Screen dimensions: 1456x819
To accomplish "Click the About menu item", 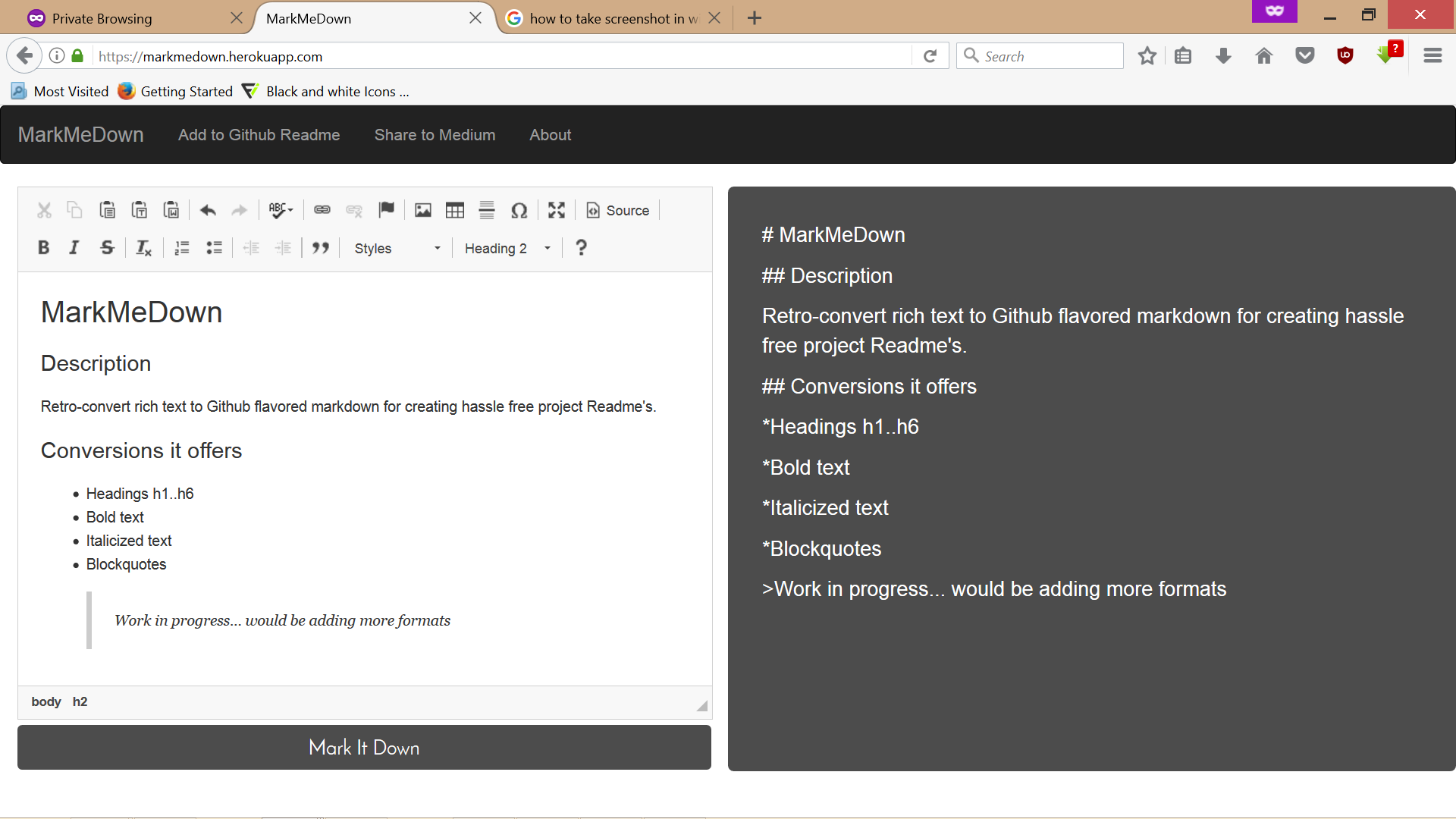I will [550, 135].
